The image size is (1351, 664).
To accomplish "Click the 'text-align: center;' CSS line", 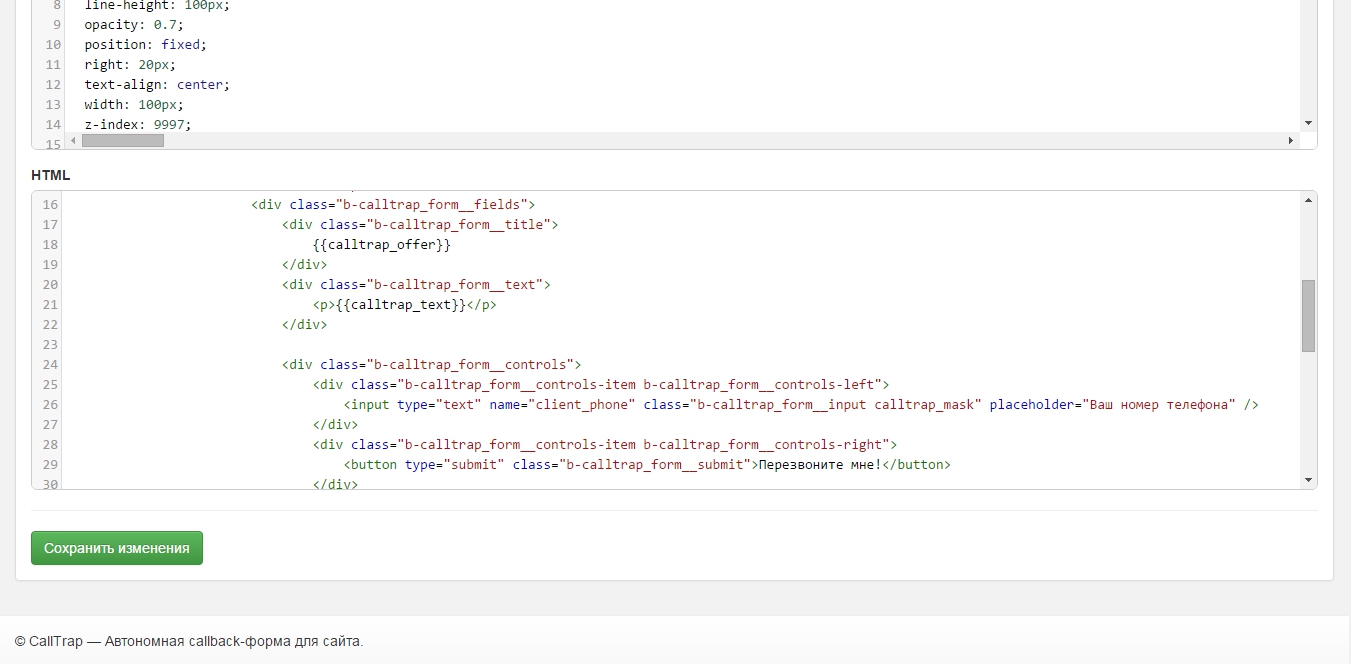I will (156, 84).
